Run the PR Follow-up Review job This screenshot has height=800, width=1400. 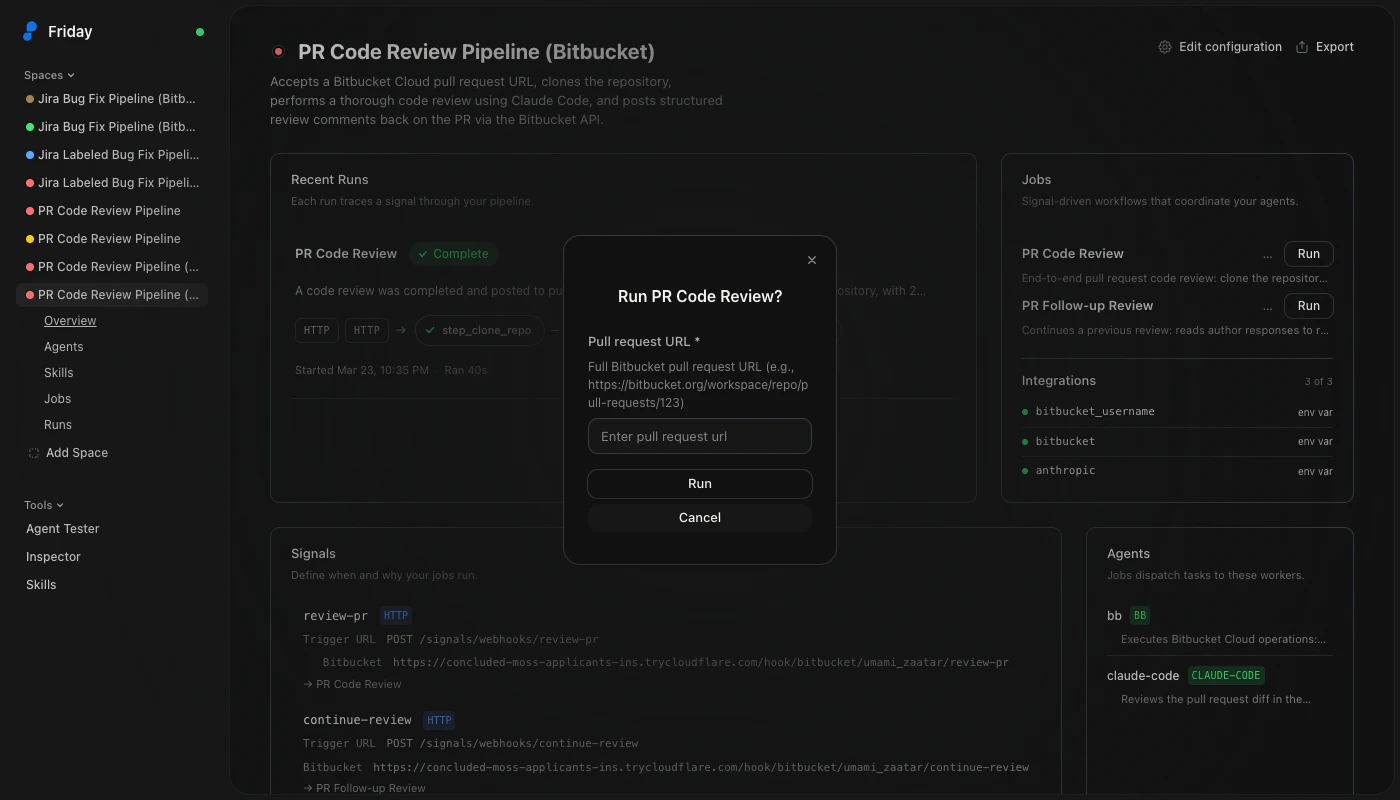1309,306
